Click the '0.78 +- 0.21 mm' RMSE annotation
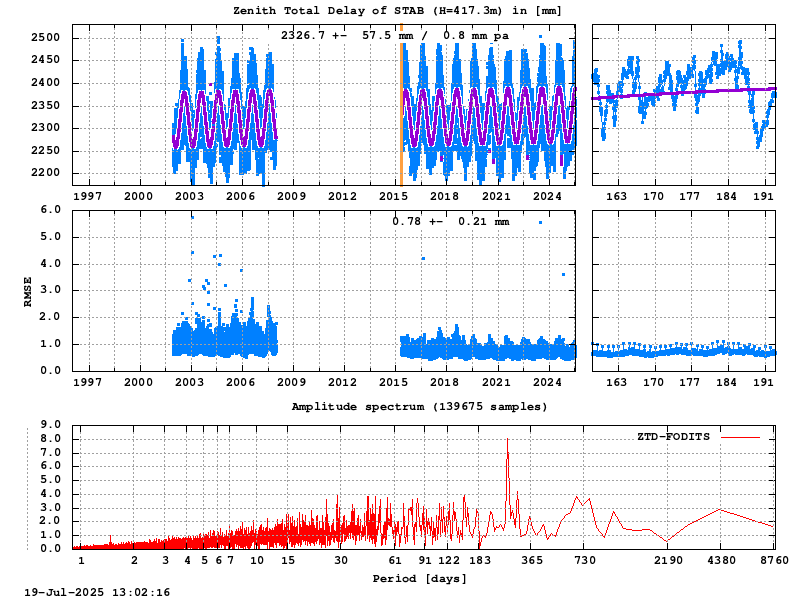The width and height of the screenshot is (800, 600). (451, 221)
